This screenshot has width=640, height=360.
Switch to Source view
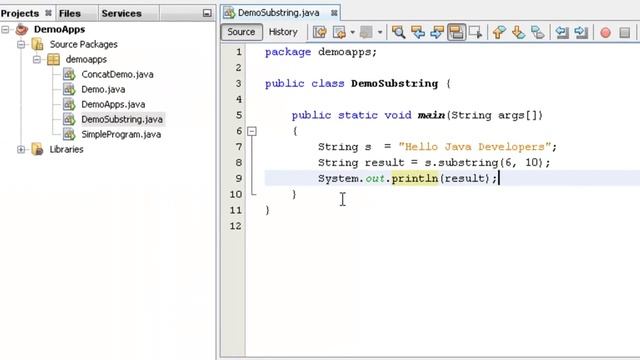(x=241, y=32)
